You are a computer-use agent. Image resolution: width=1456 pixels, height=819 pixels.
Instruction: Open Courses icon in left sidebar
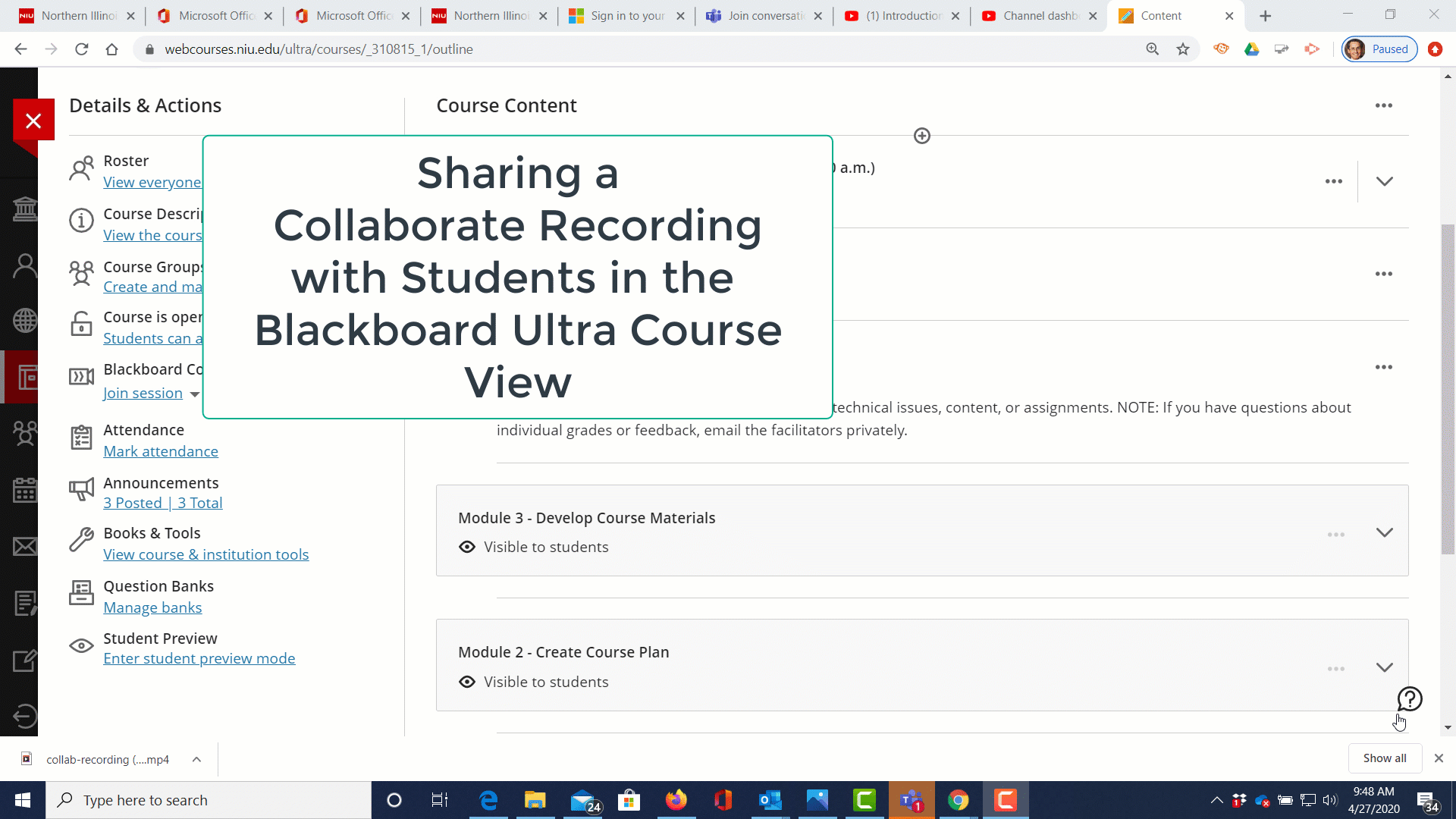(27, 377)
